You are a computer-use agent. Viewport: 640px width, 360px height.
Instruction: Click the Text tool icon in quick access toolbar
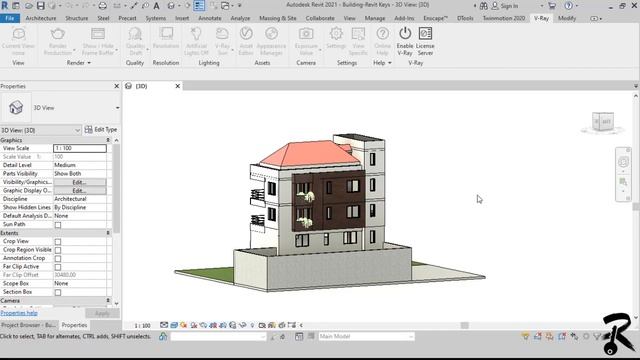pyautogui.click(x=156, y=6)
